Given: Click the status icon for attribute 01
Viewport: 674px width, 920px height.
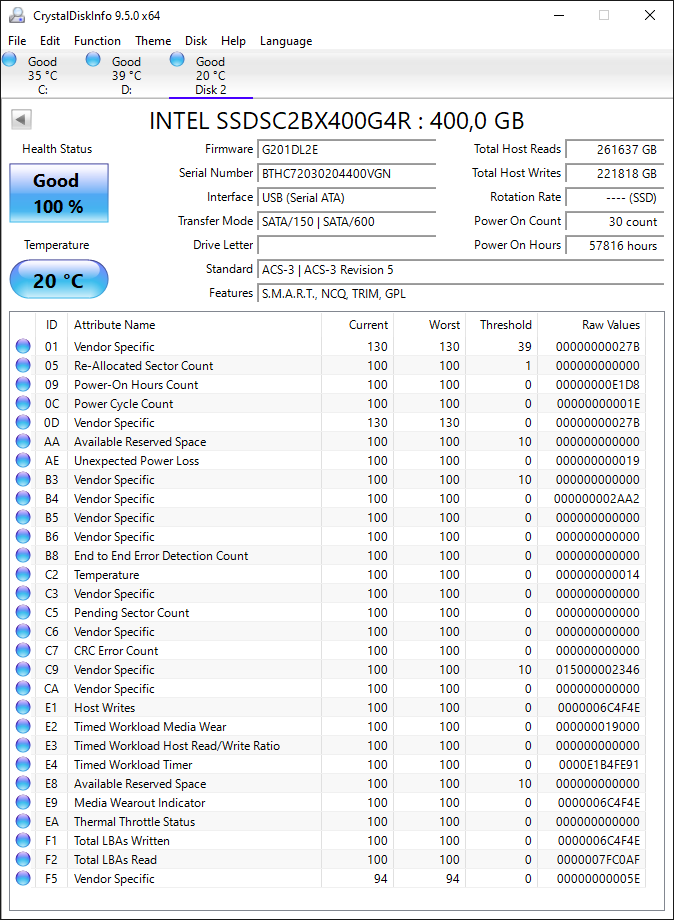Looking at the screenshot, I should tap(23, 346).
